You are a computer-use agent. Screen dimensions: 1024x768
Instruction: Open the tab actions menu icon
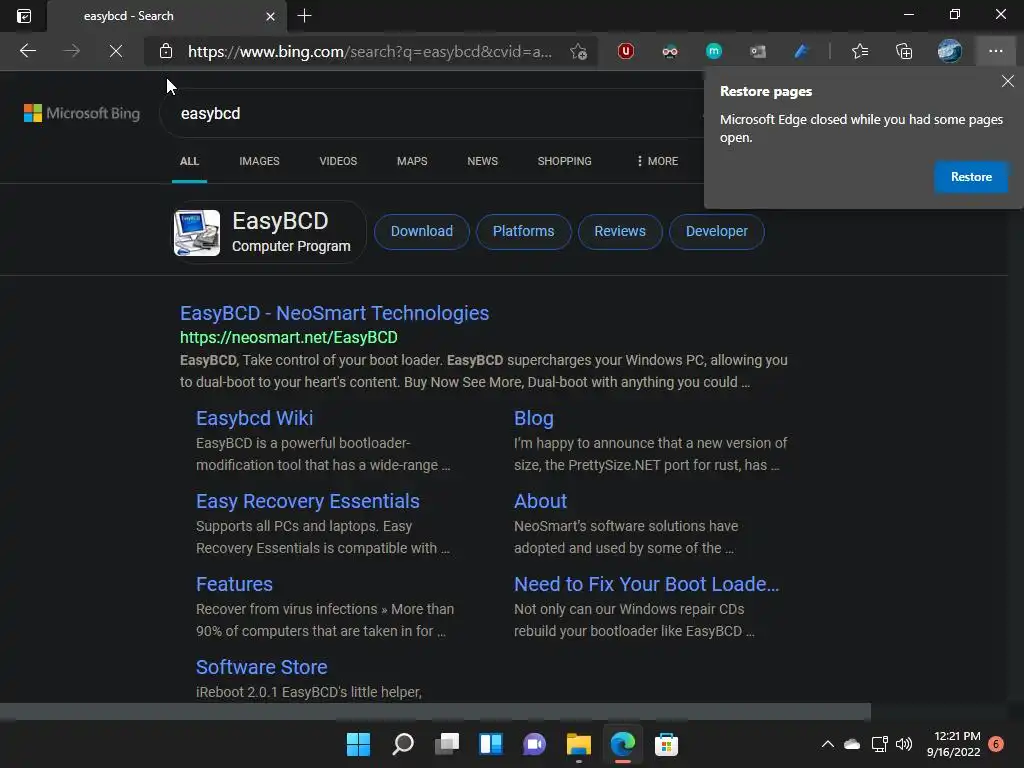point(24,16)
